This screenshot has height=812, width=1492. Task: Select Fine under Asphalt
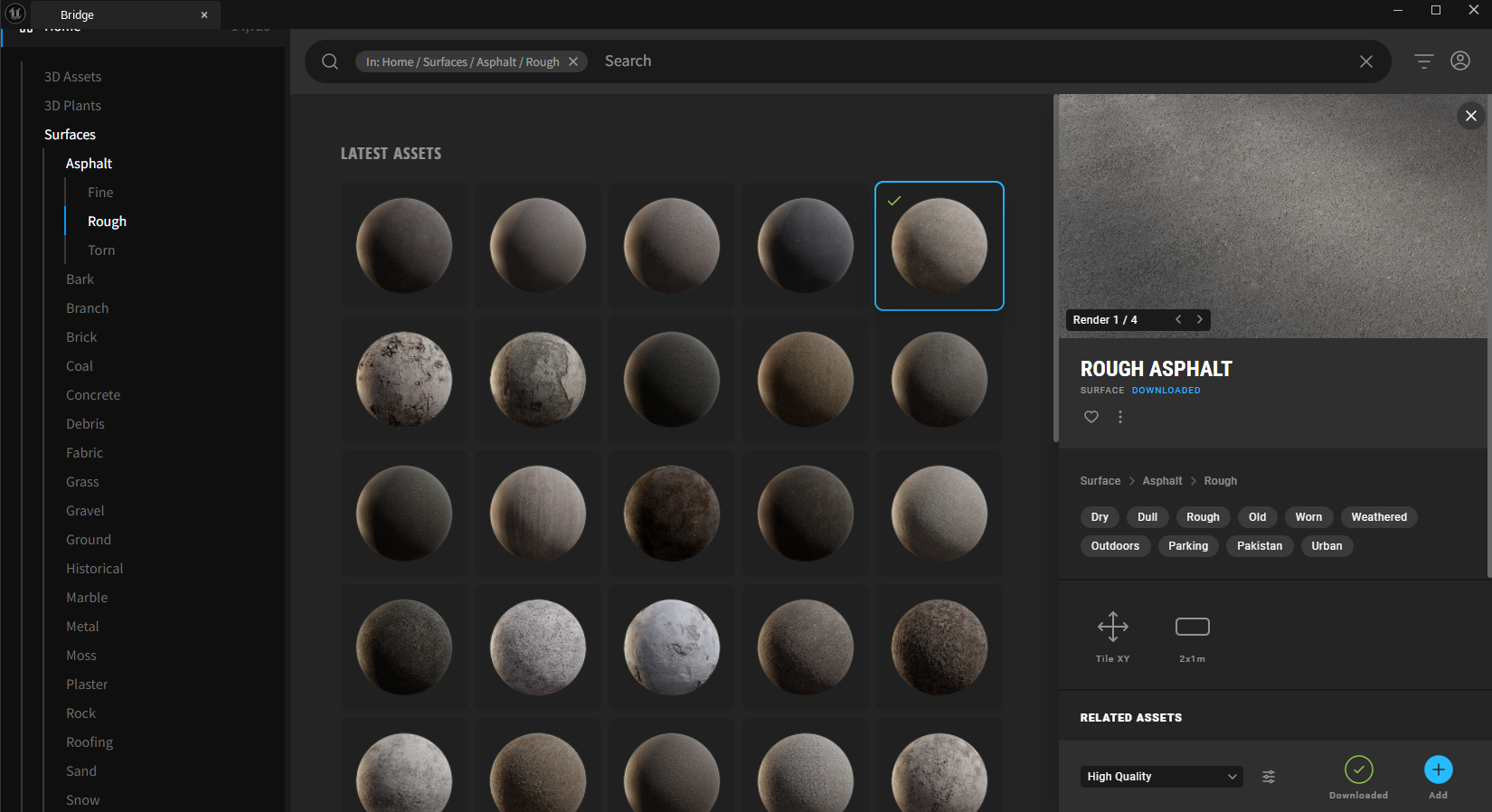coord(100,193)
